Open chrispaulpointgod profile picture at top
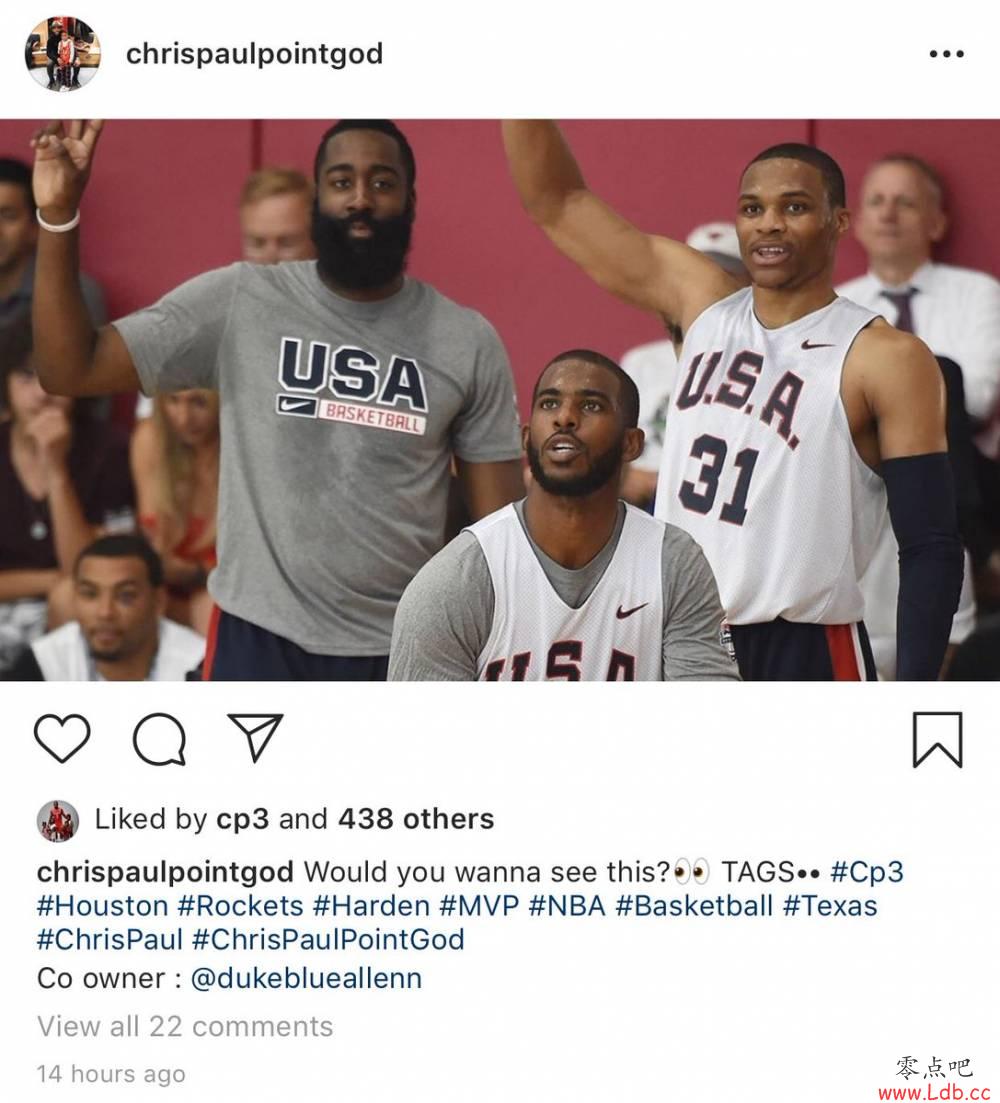The width and height of the screenshot is (1000, 1103). [x=63, y=54]
